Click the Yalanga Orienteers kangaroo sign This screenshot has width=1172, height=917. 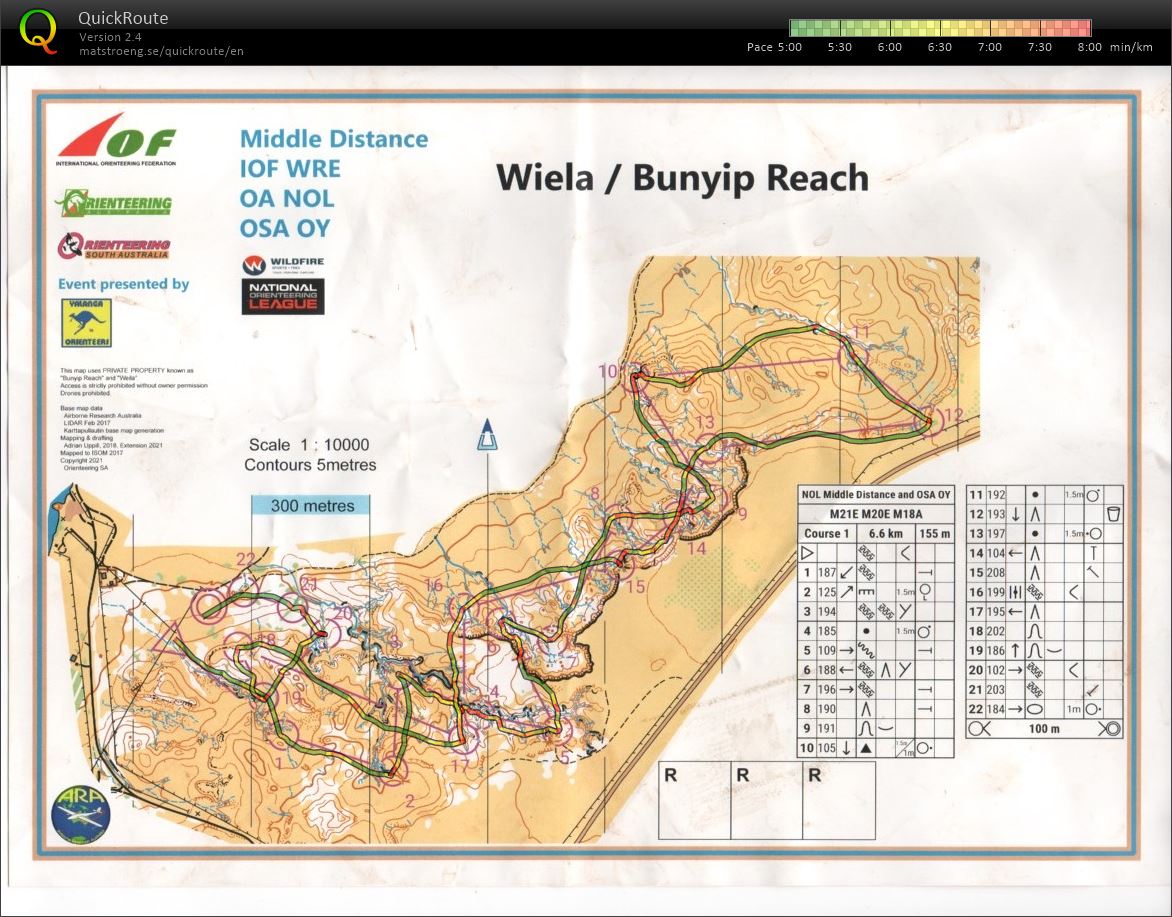86,323
